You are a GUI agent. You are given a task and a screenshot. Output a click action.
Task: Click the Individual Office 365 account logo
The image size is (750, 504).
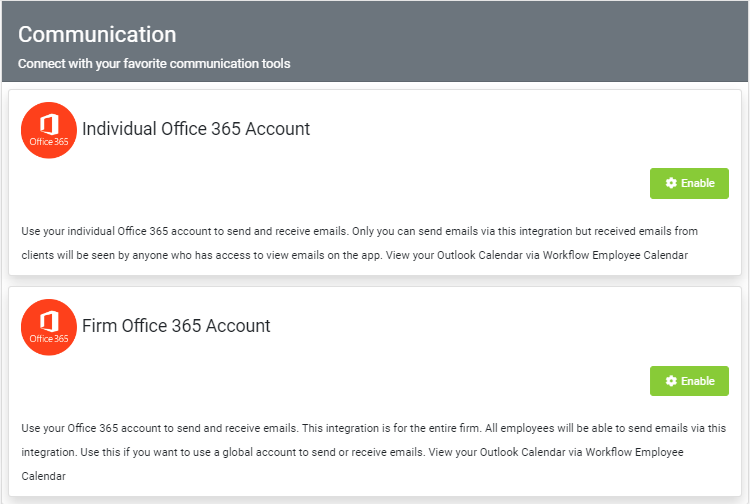click(x=49, y=130)
